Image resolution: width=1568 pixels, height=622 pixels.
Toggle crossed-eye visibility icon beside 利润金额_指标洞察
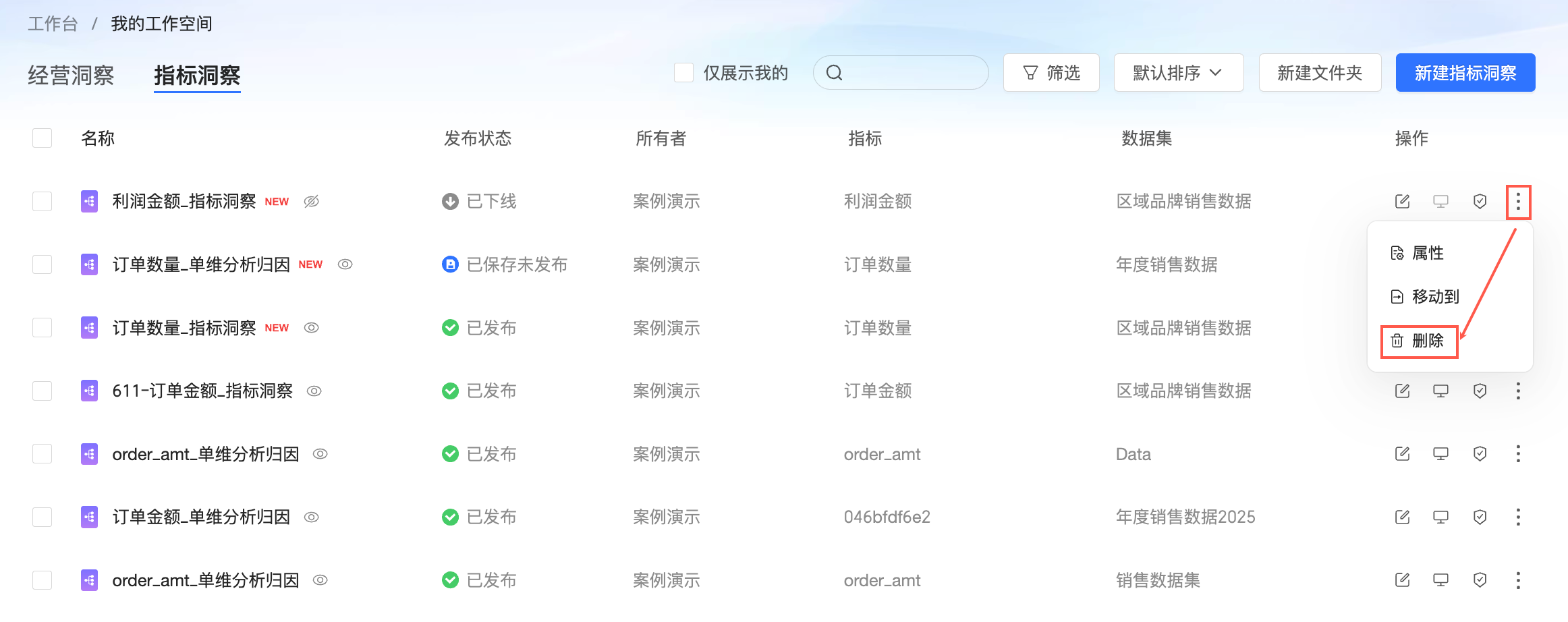tap(311, 201)
